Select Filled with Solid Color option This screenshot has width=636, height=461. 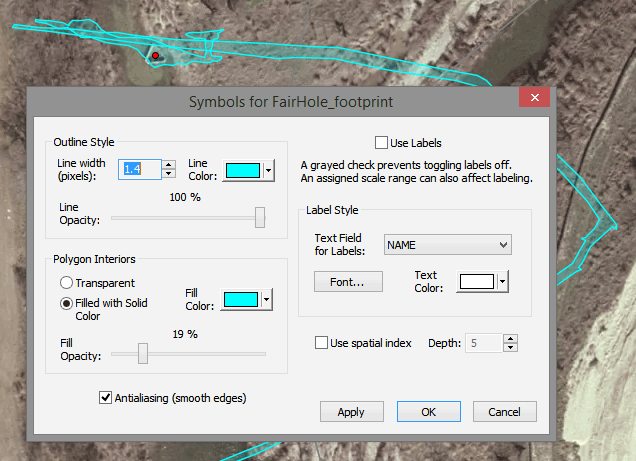[67, 303]
